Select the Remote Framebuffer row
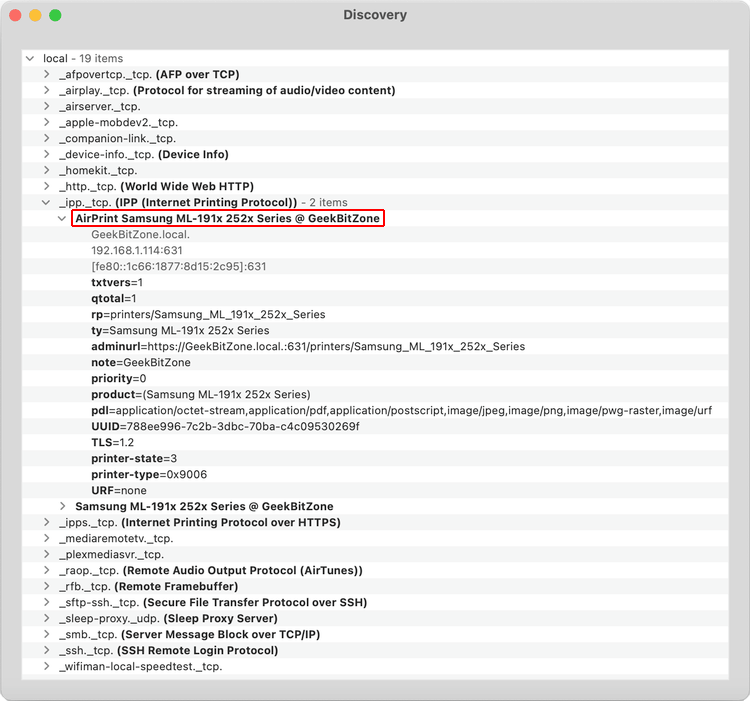The image size is (750, 701). click(375, 587)
